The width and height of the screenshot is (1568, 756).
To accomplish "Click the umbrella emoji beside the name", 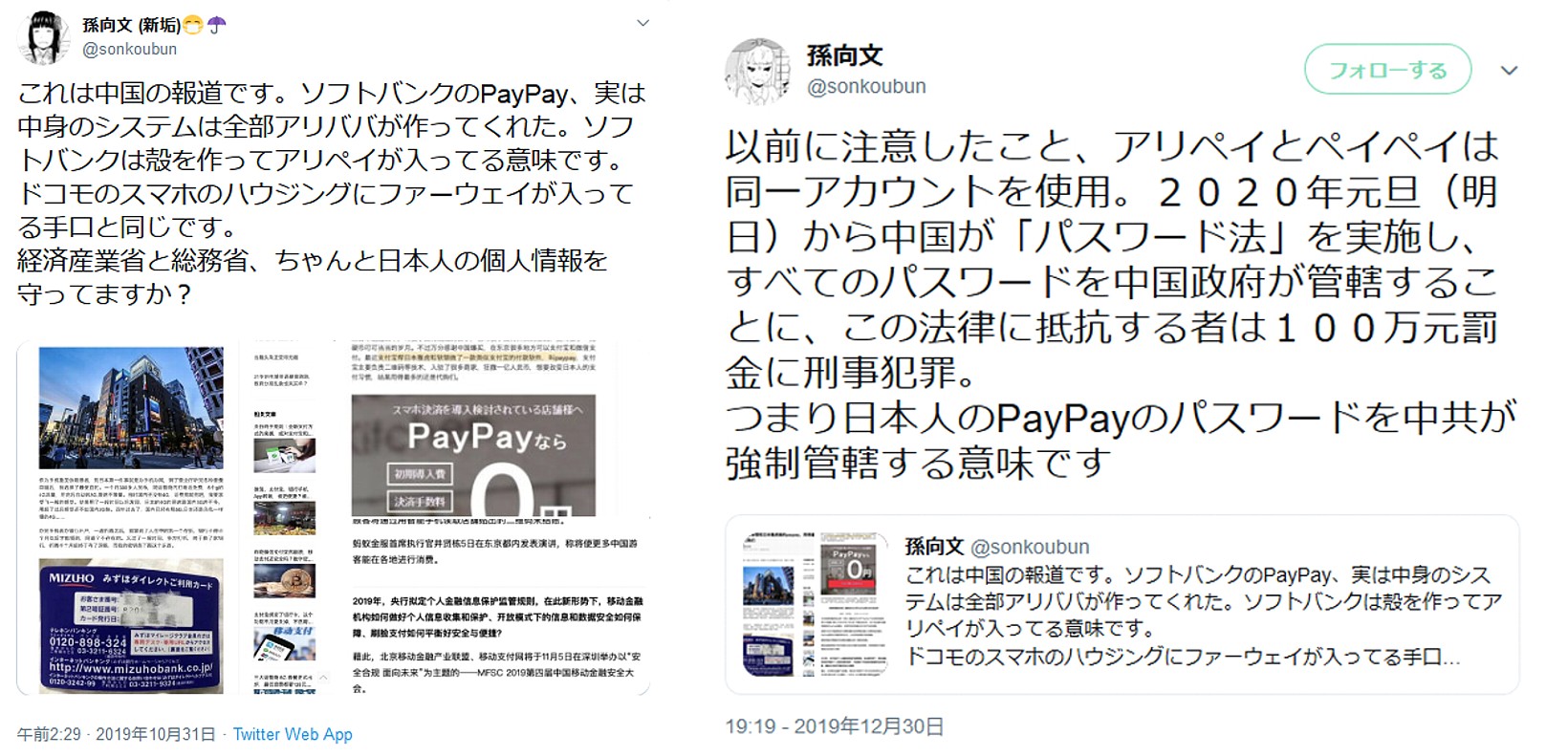I will tap(218, 25).
